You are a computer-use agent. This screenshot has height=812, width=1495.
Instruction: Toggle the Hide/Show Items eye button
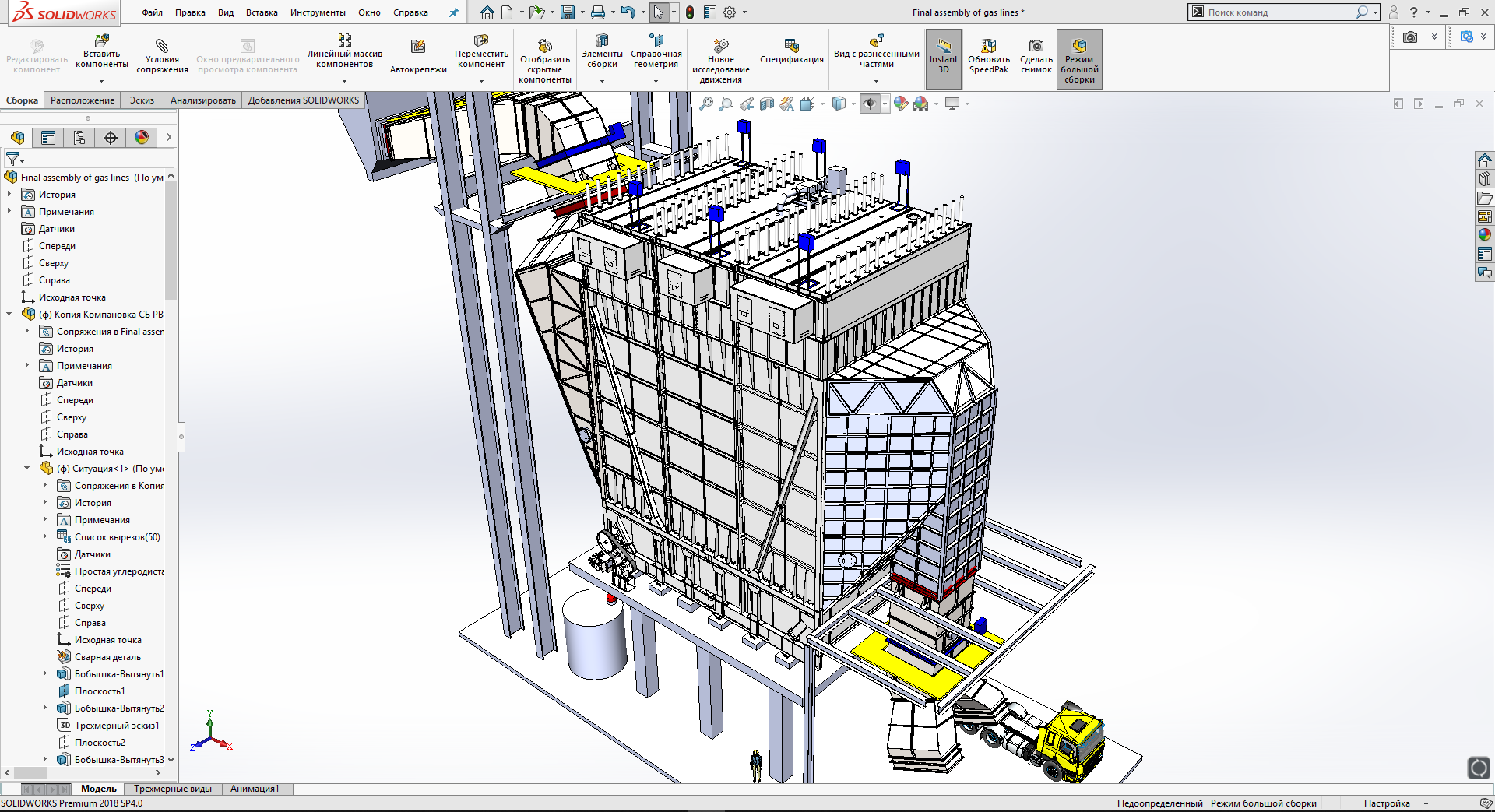[x=870, y=104]
